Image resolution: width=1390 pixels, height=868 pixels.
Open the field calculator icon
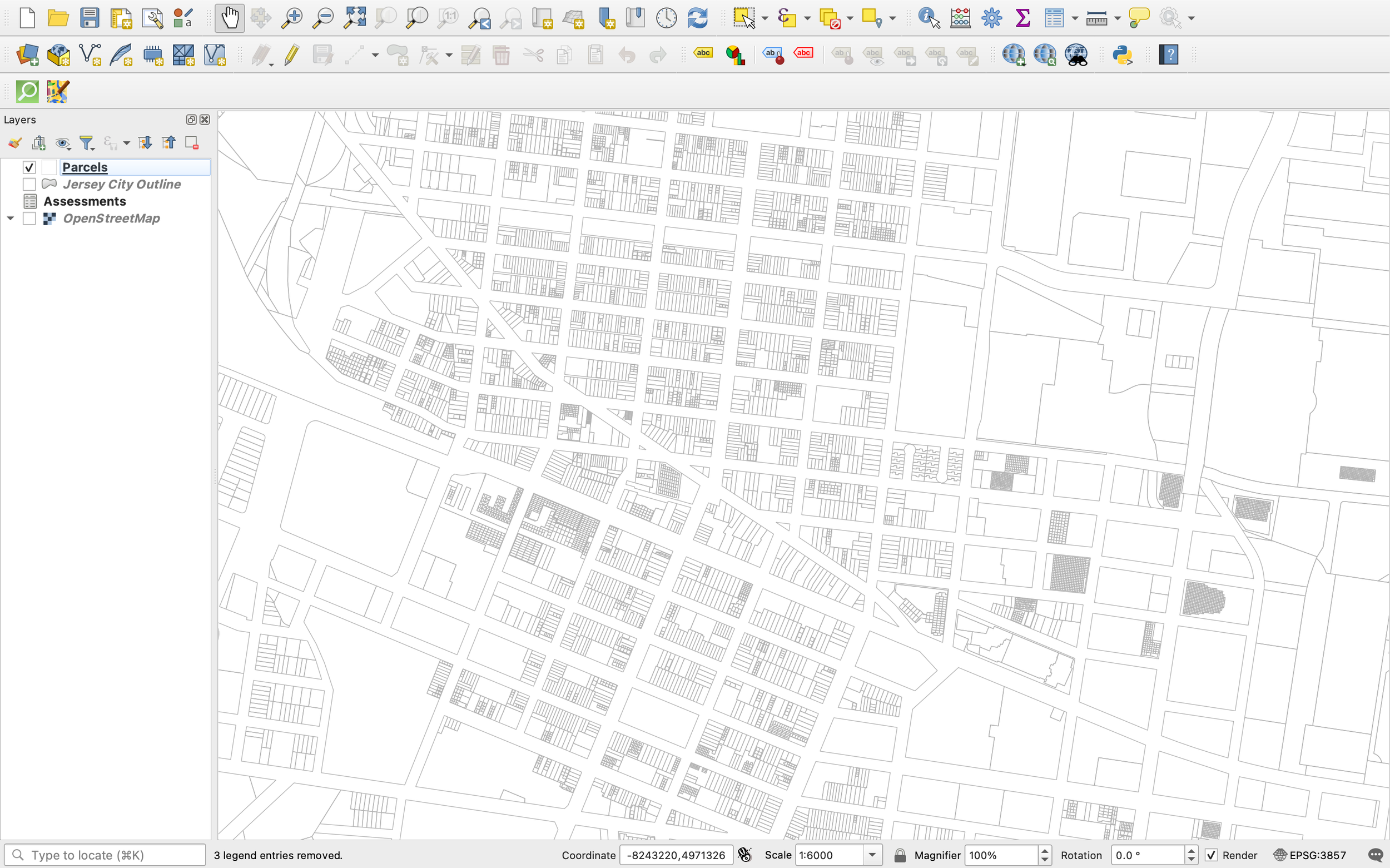[960, 18]
